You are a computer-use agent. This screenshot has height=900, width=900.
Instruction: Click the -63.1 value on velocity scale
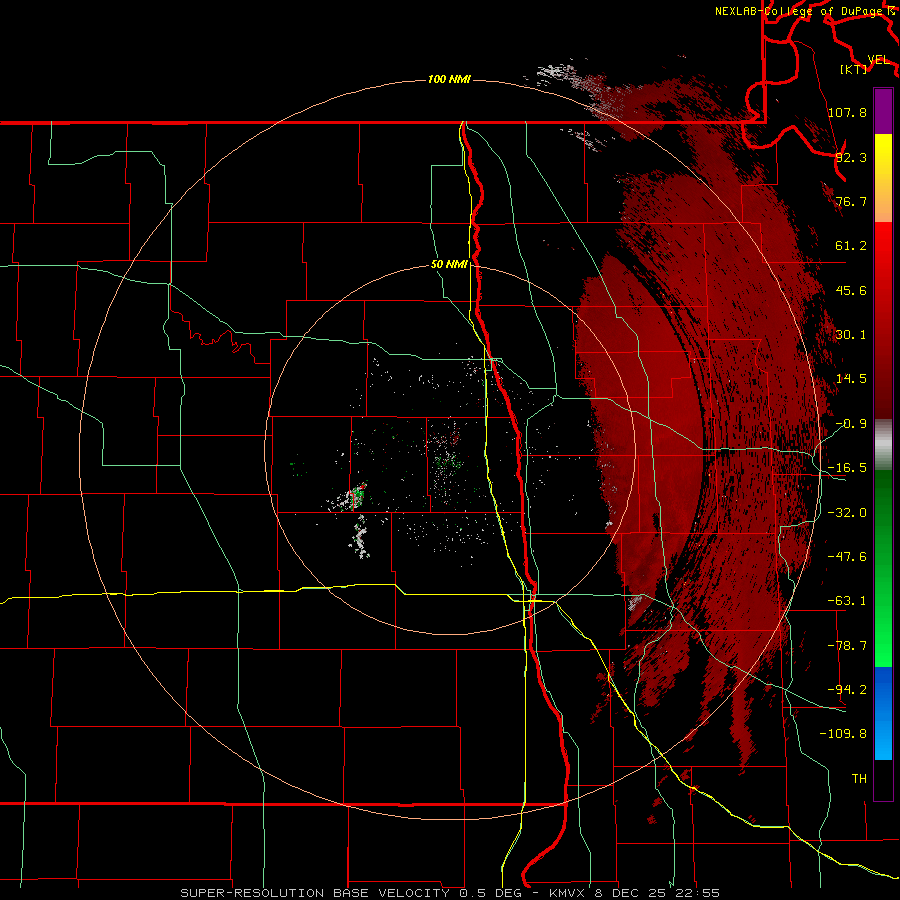847,601
